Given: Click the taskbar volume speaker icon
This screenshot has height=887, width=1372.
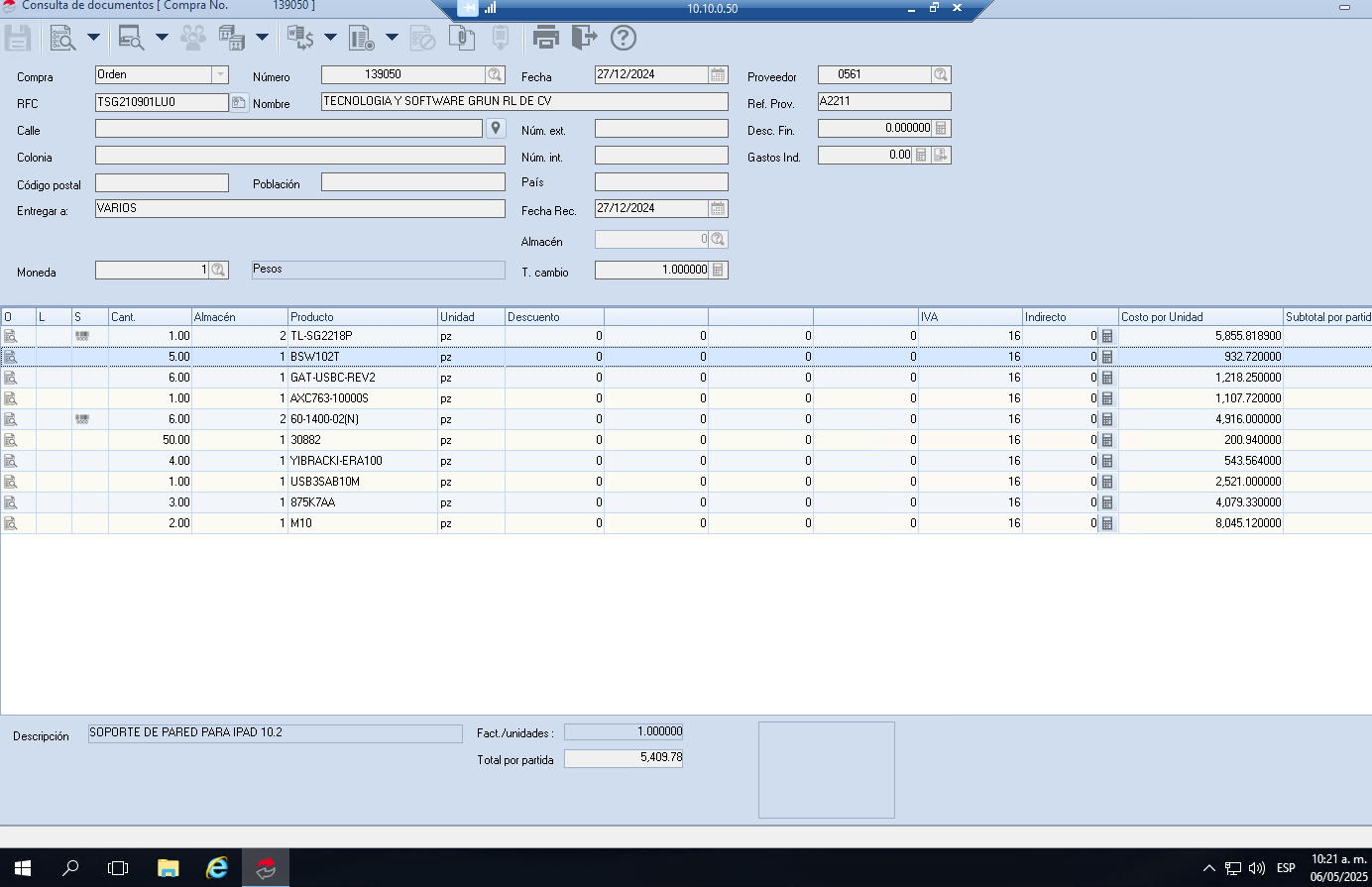Looking at the screenshot, I should [1257, 868].
